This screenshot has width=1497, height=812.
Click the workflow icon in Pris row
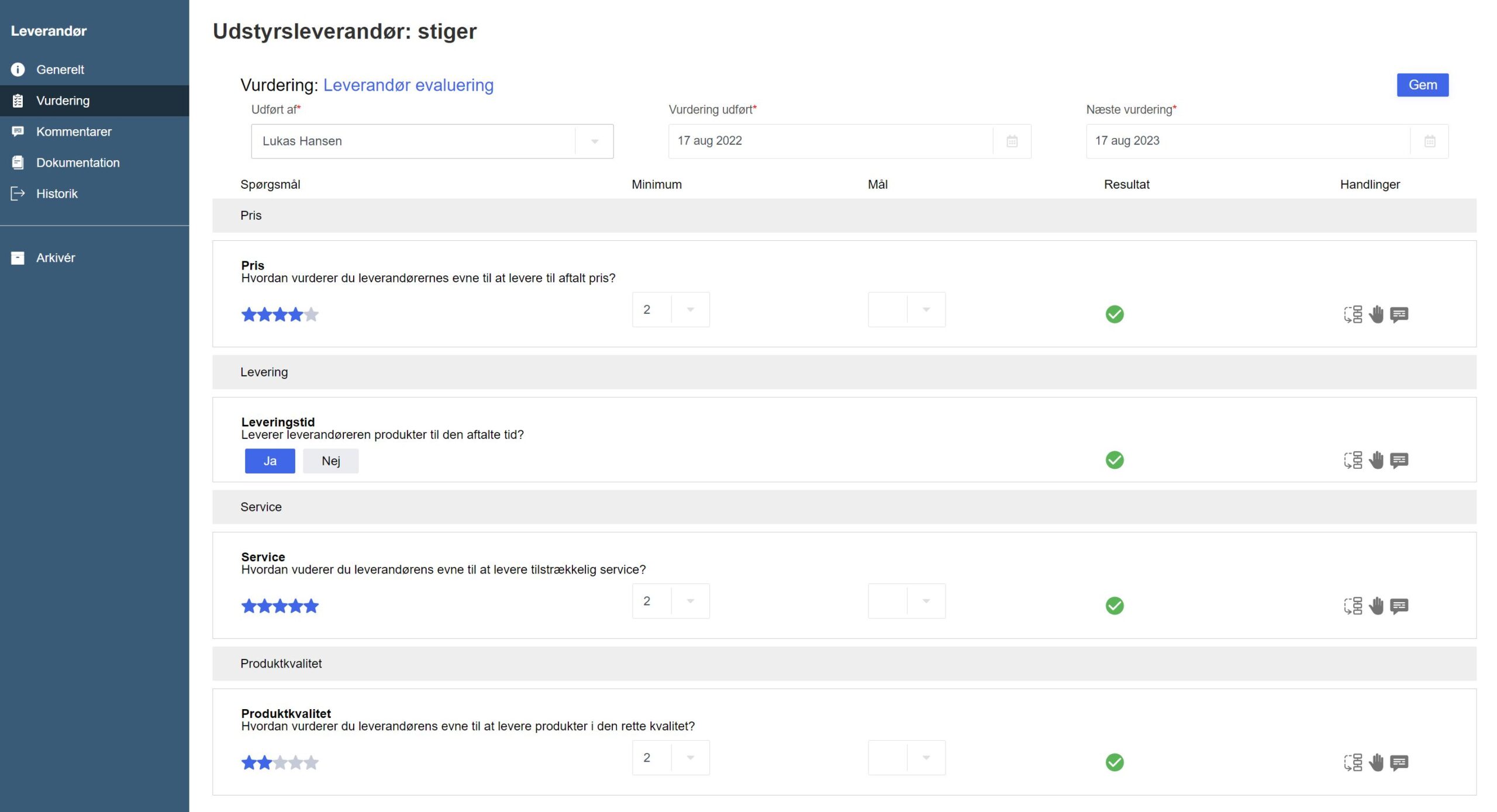(x=1353, y=315)
